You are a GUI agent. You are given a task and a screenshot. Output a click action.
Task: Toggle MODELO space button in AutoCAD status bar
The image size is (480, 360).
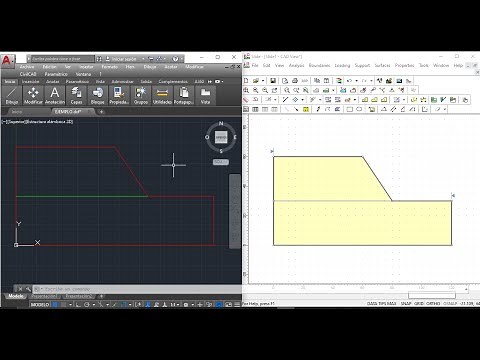click(40, 304)
